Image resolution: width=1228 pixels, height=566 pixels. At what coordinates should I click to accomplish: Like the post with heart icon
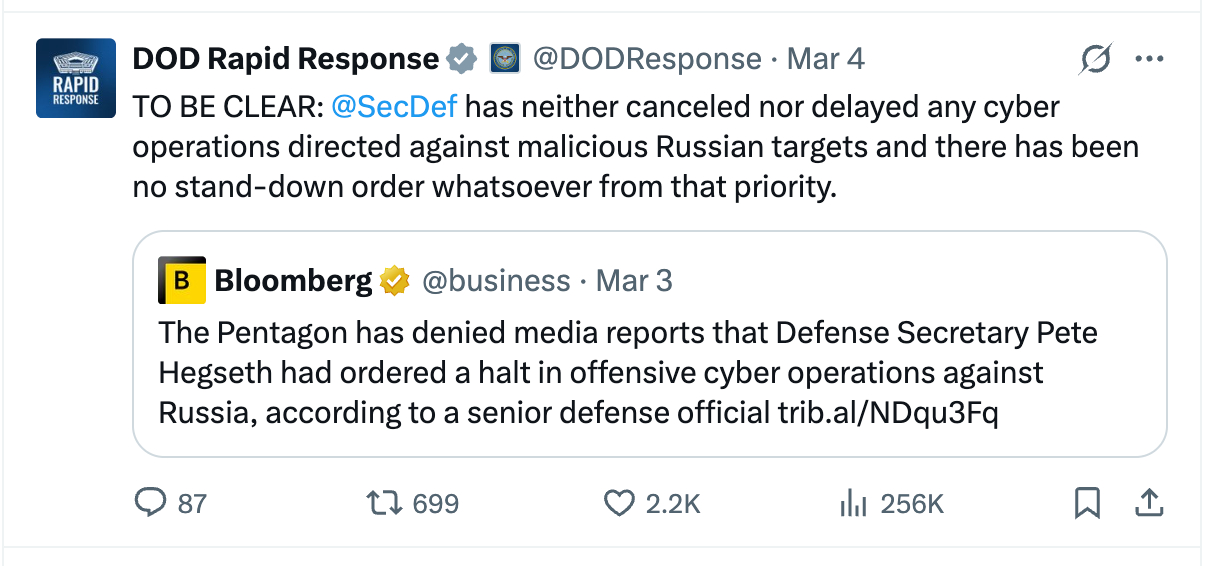[619, 502]
